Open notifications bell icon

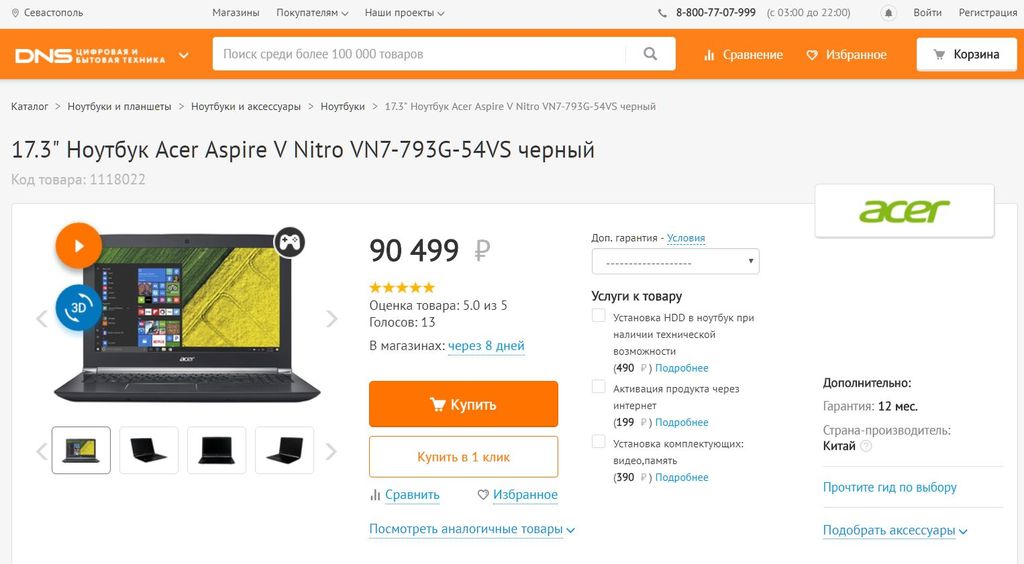coord(888,13)
